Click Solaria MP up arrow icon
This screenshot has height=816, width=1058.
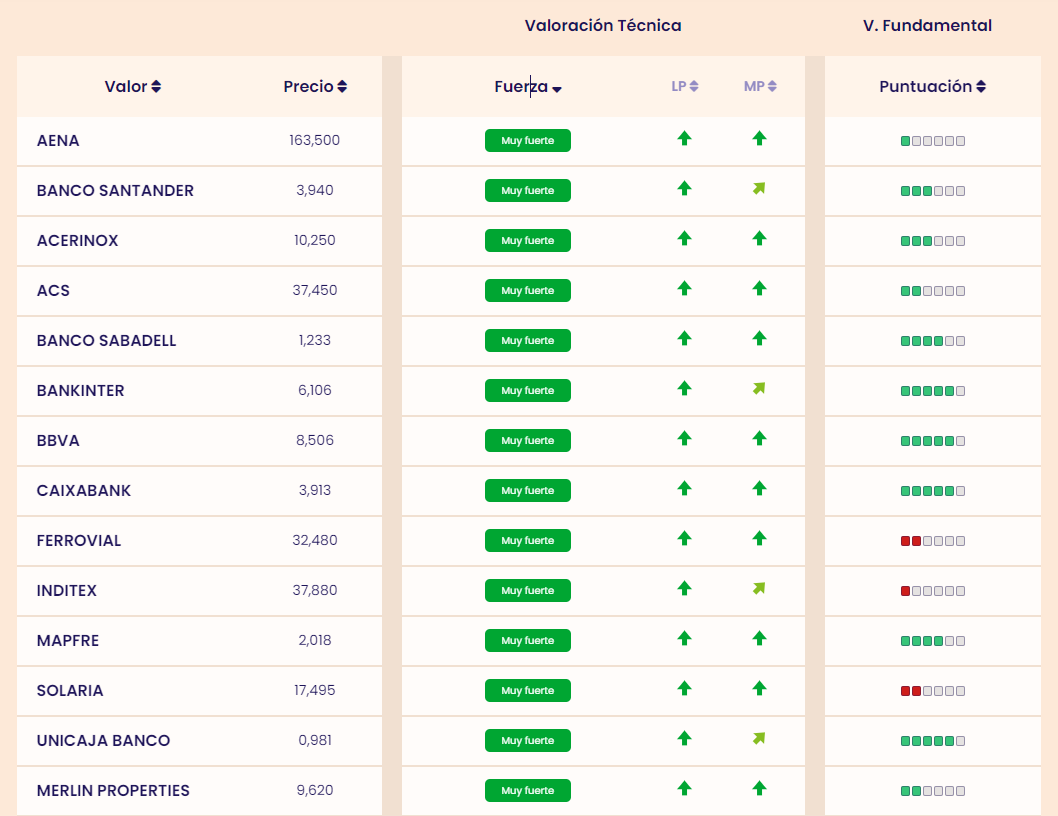(x=759, y=688)
